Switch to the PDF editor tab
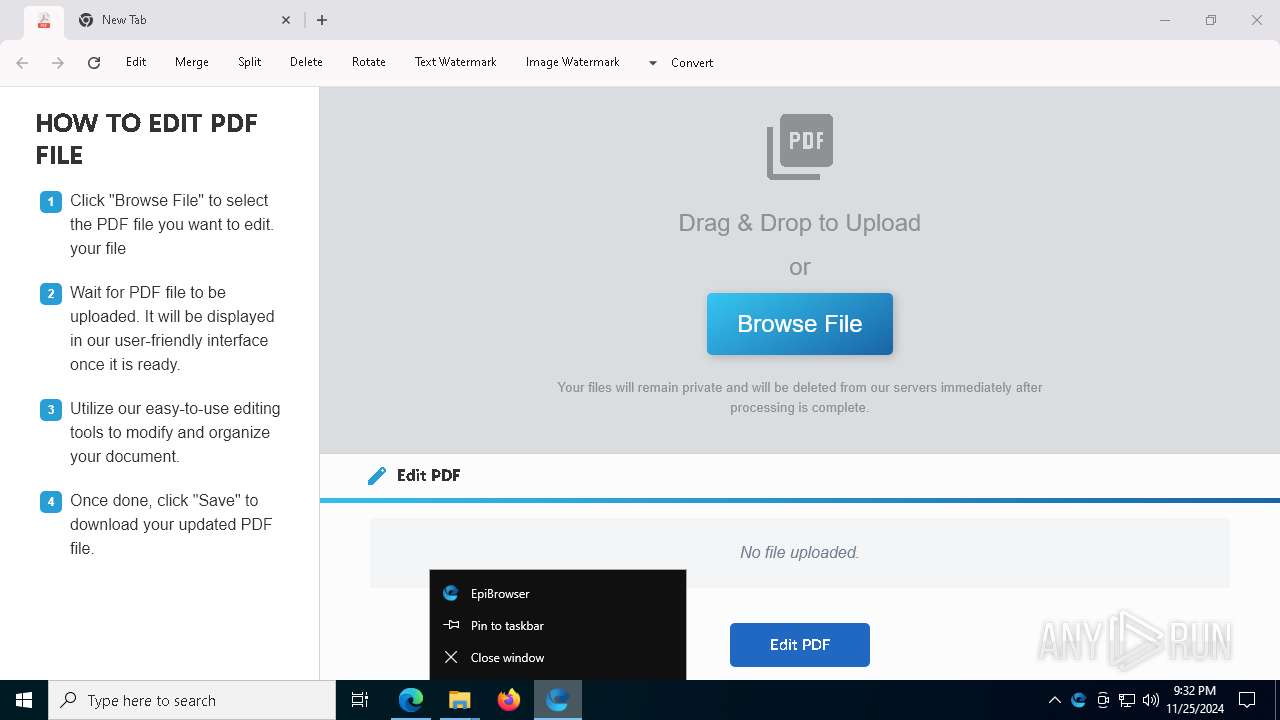 click(43, 20)
